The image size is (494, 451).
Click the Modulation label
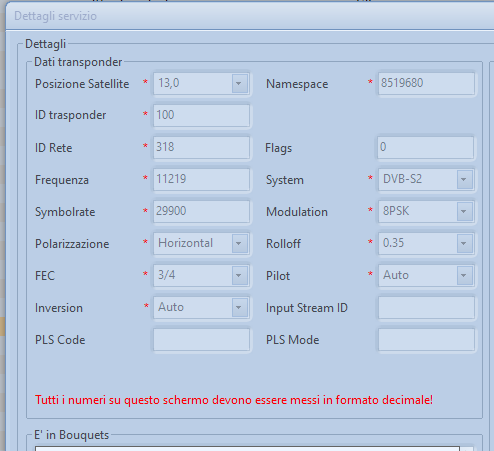pyautogui.click(x=297, y=212)
